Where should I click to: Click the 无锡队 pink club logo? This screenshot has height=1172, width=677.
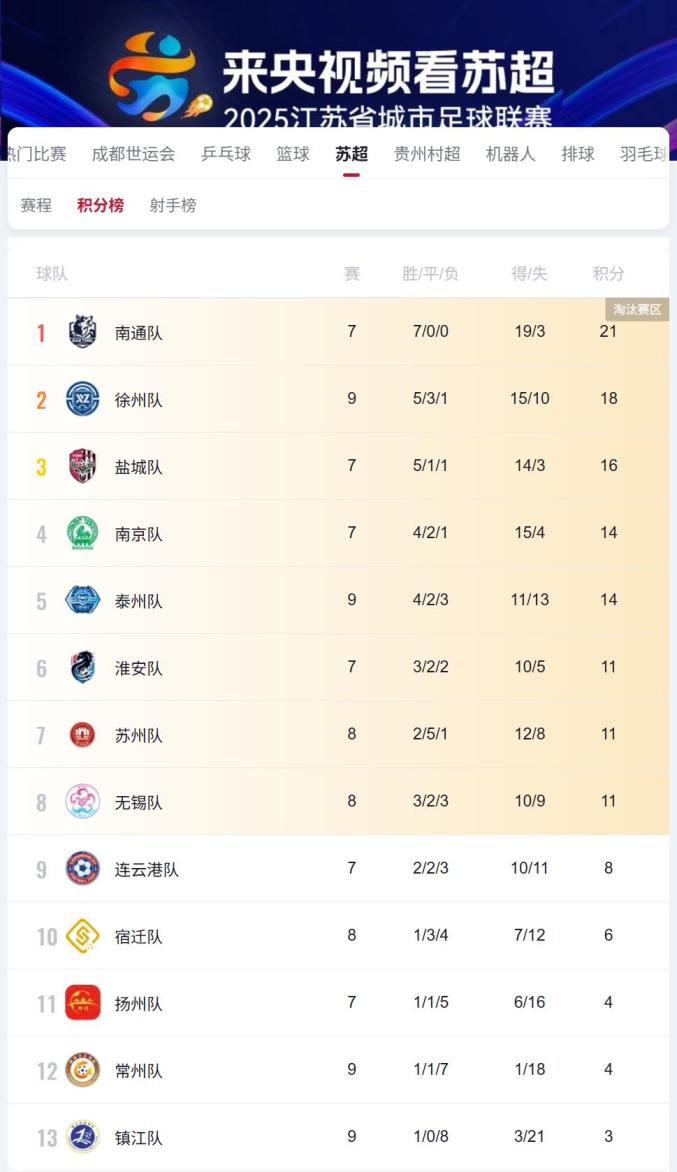83,801
